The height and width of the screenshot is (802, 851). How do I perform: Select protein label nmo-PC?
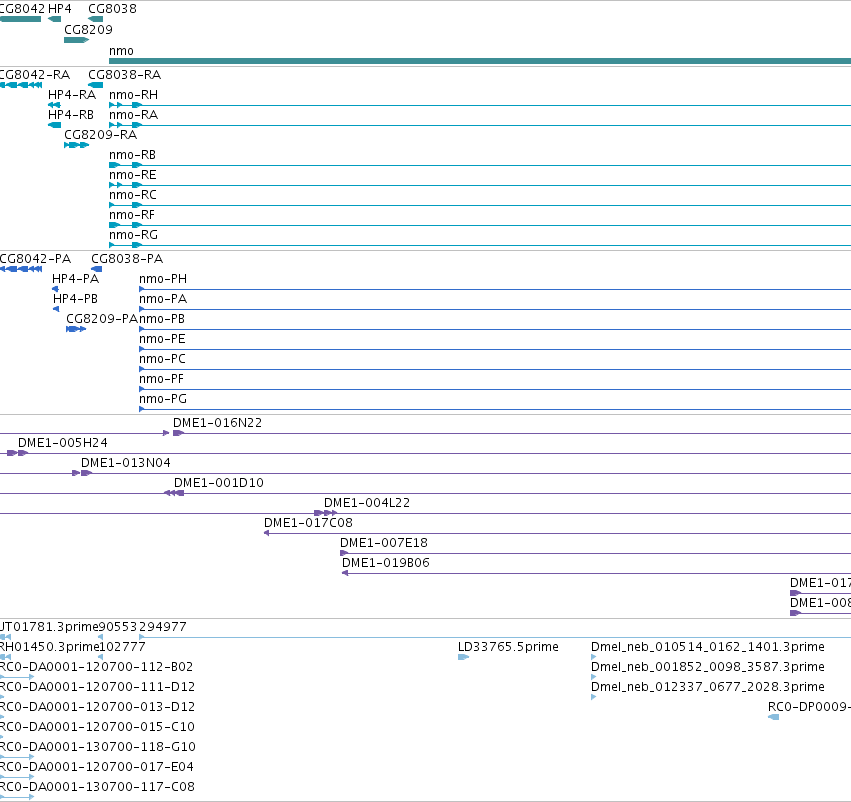coord(162,359)
